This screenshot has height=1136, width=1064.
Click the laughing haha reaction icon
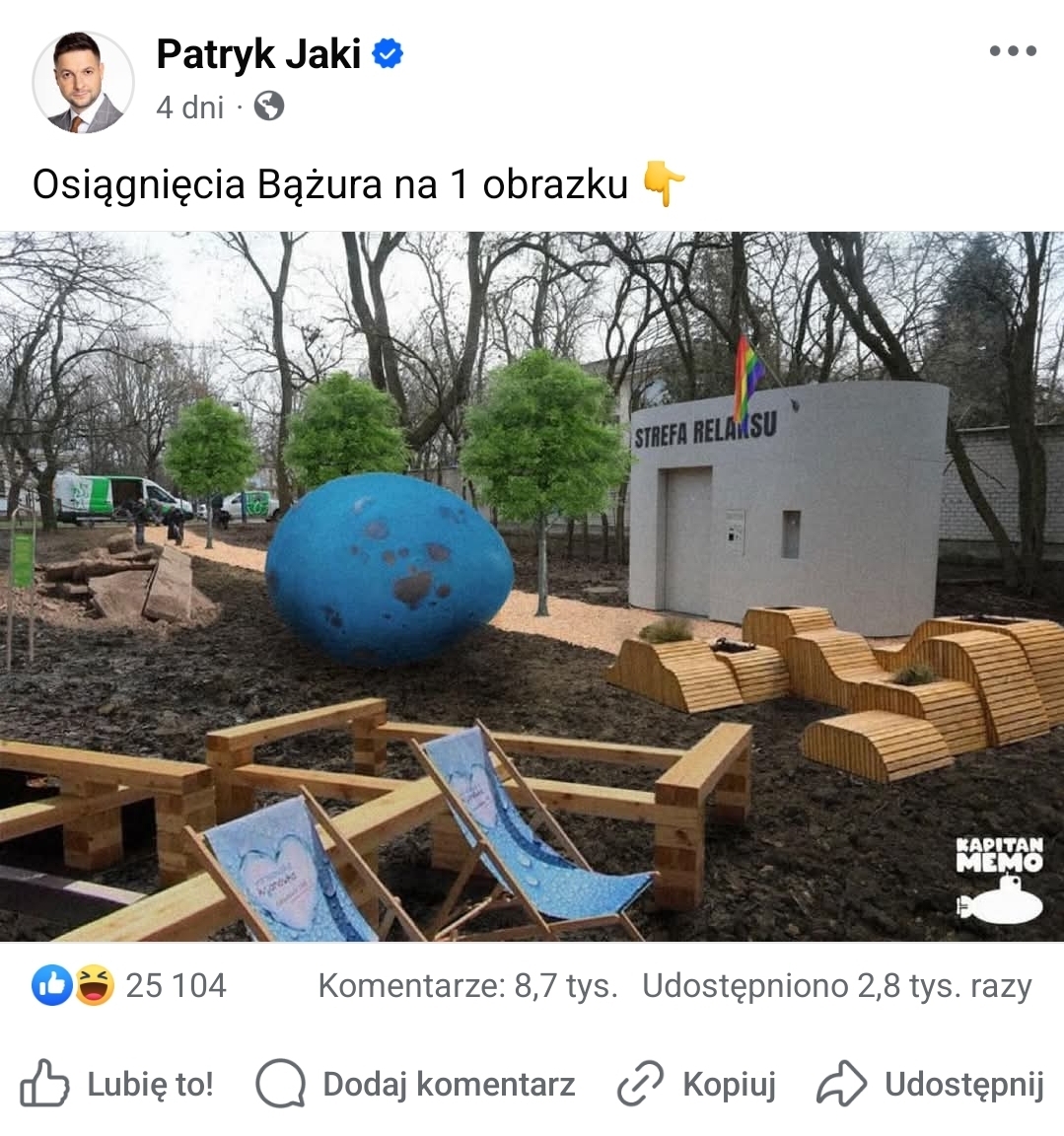[95, 985]
